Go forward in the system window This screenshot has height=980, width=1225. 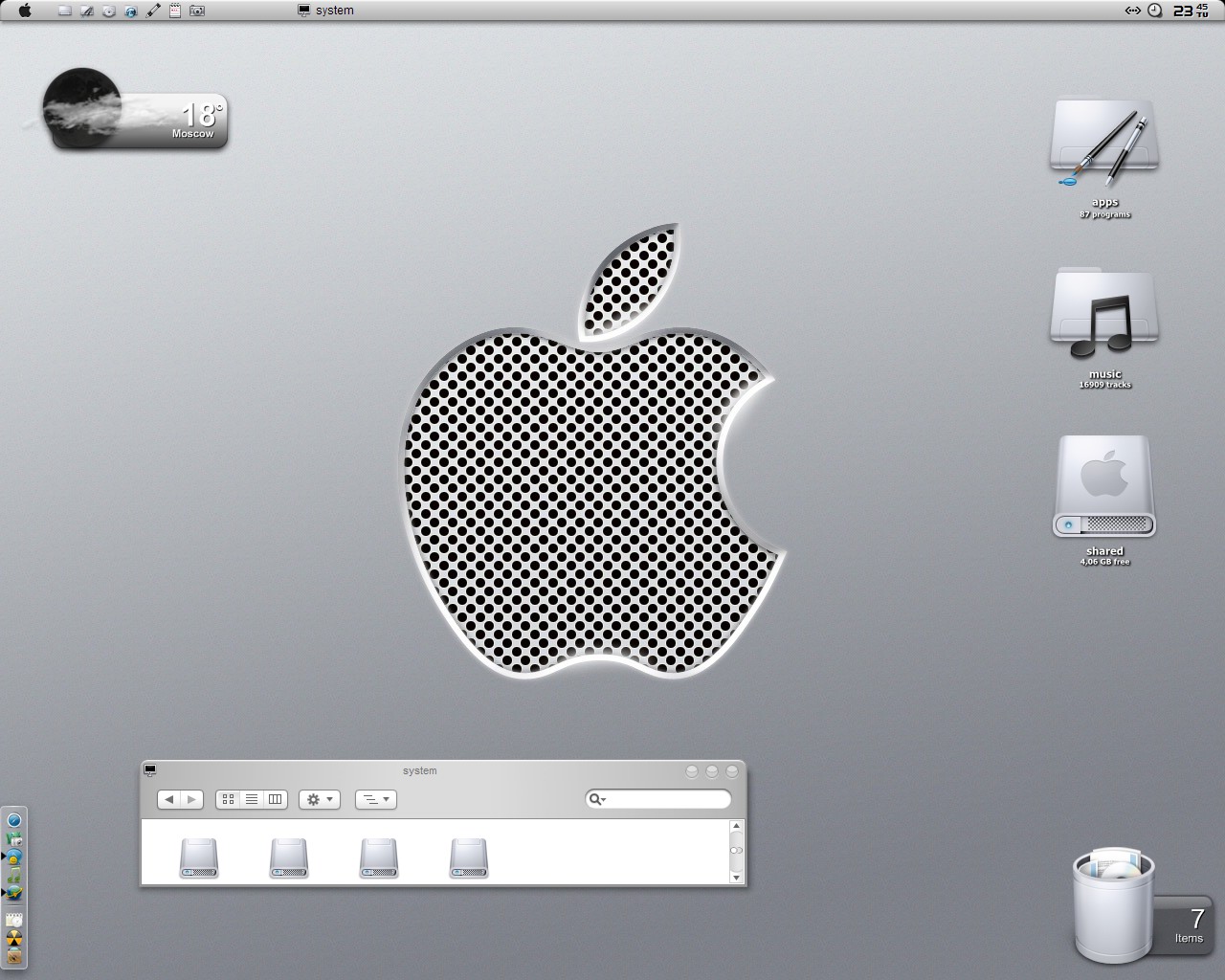pyautogui.click(x=192, y=799)
